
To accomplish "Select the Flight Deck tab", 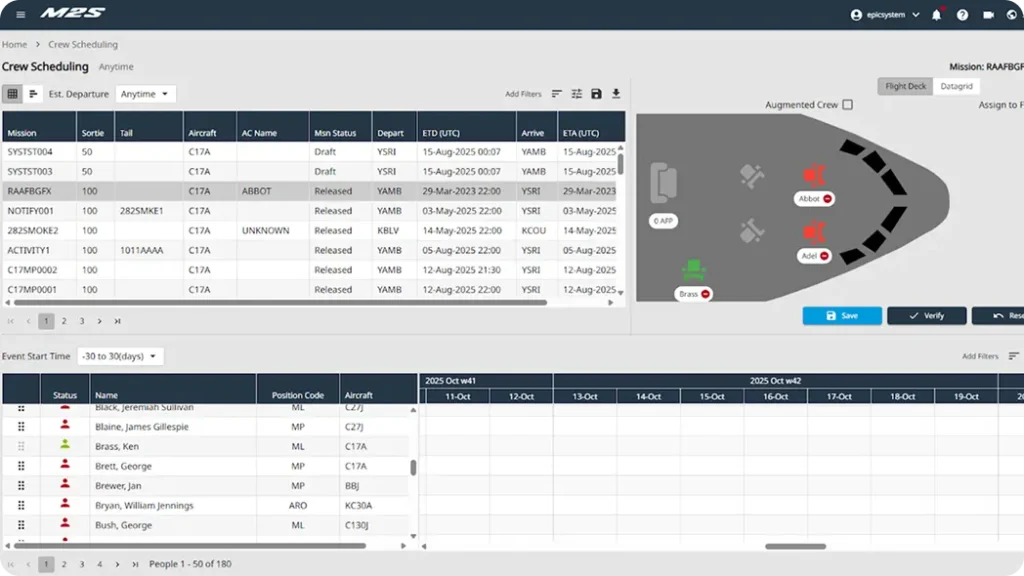I will click(x=906, y=86).
